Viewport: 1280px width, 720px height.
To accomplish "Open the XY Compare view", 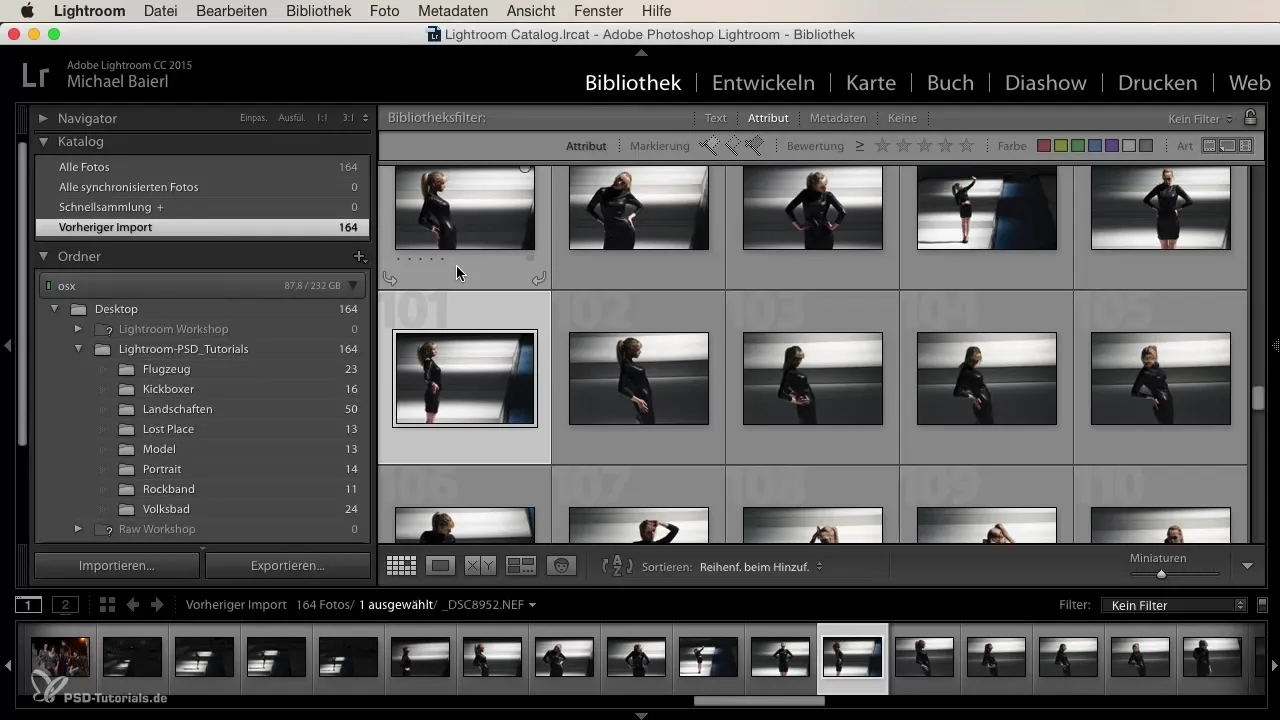I will [481, 566].
